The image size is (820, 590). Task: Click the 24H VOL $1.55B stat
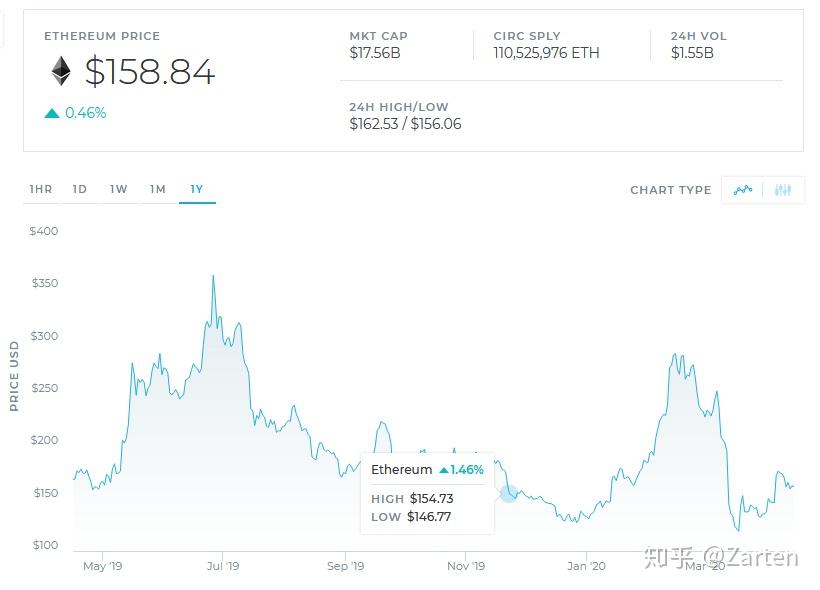[698, 44]
